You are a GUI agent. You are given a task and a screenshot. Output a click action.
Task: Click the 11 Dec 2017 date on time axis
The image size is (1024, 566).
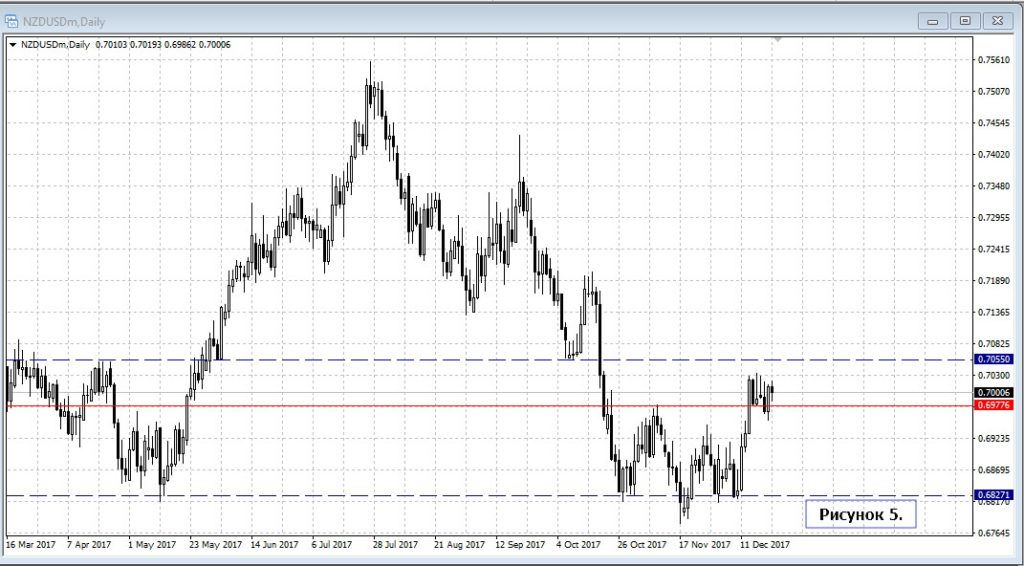765,546
